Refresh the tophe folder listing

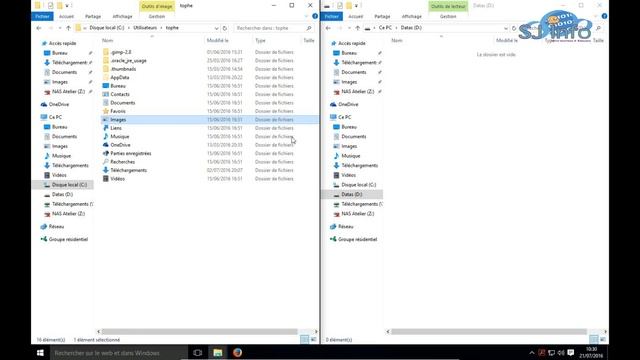(224, 28)
